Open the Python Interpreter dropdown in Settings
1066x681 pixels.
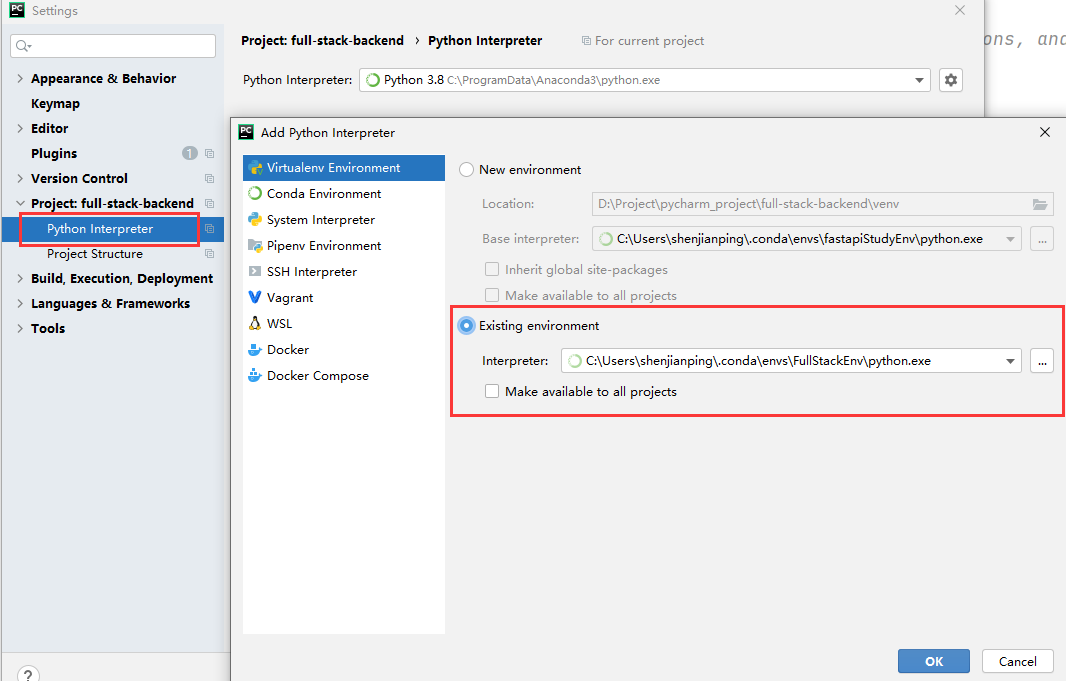[919, 80]
